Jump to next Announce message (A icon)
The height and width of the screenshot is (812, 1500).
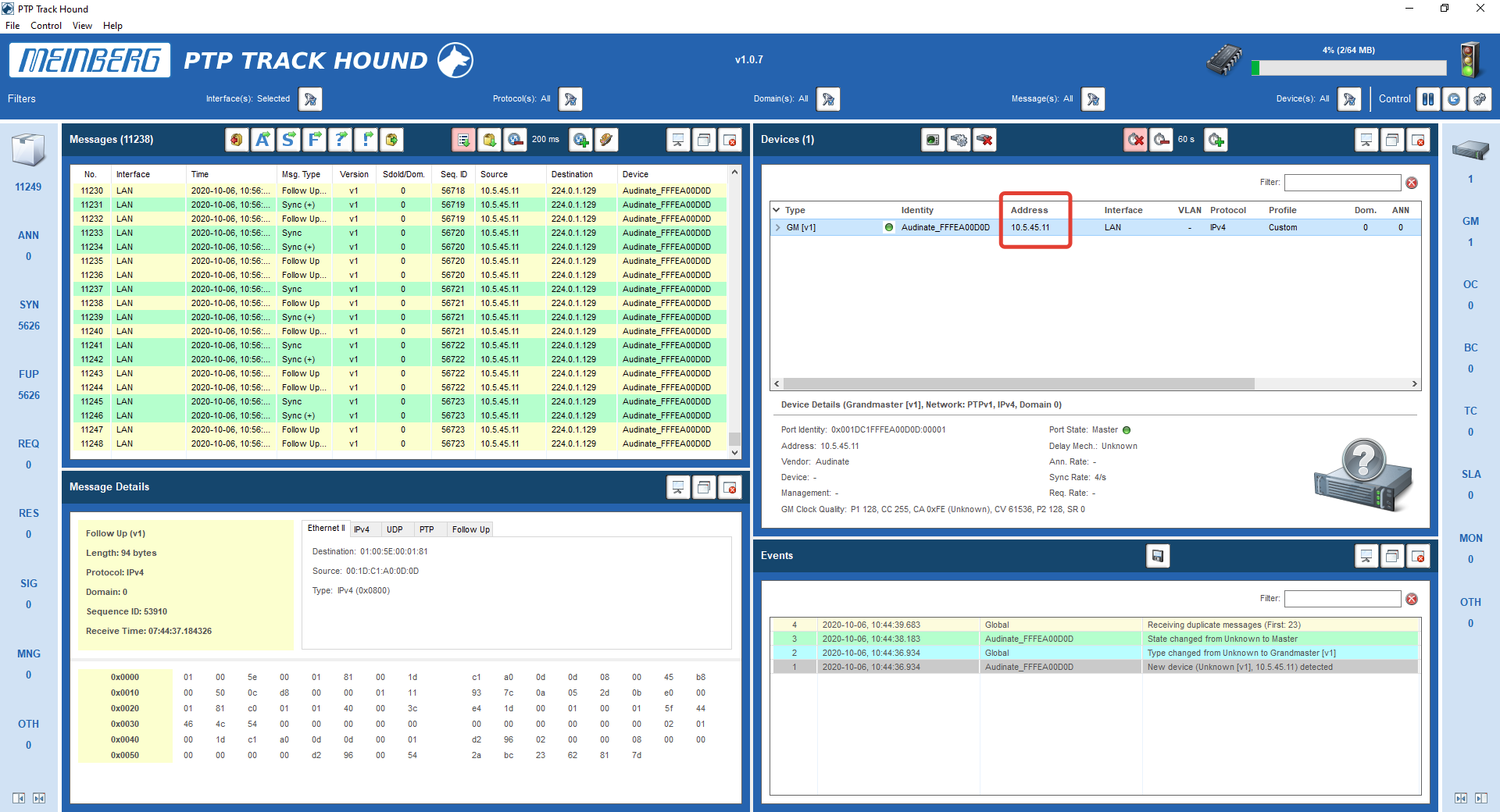pyautogui.click(x=262, y=140)
